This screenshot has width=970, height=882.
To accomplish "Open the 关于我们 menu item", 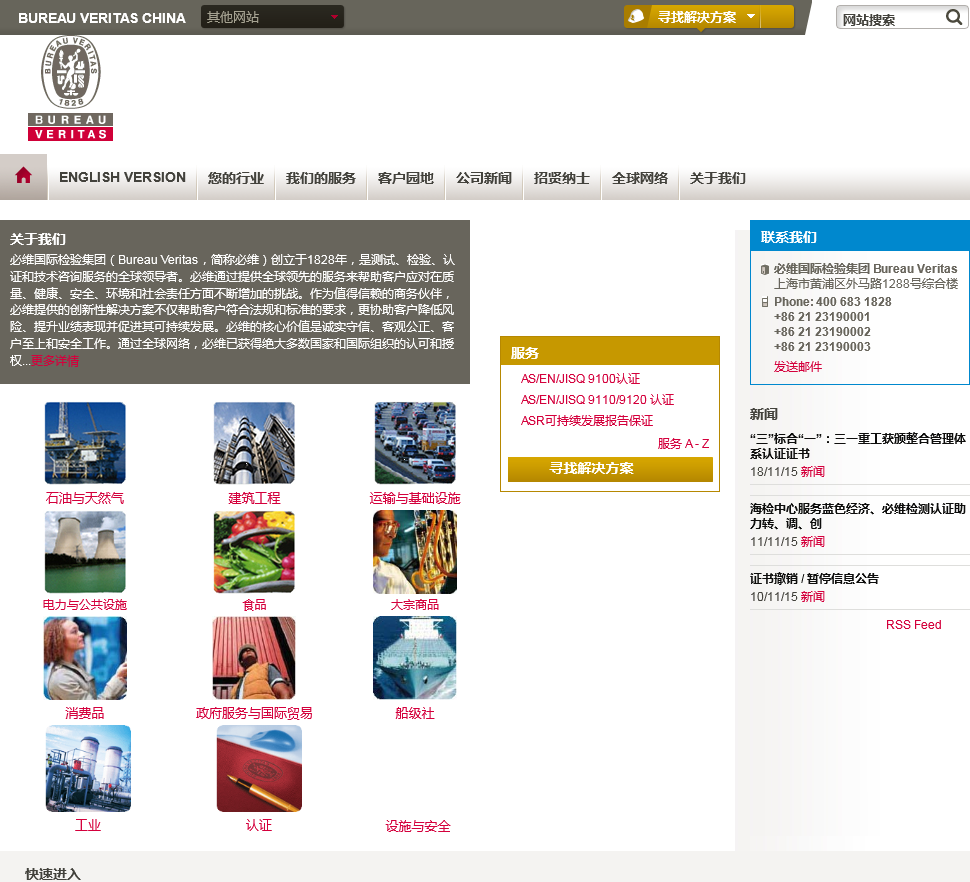I will 718,178.
